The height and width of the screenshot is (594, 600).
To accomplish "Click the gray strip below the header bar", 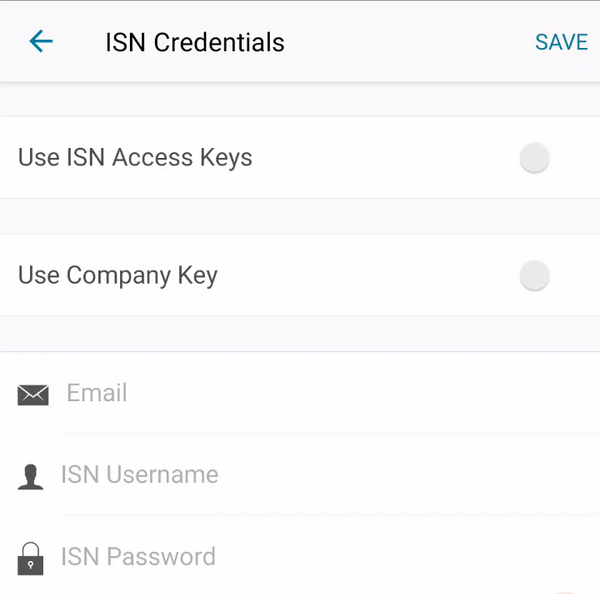I will [300, 99].
